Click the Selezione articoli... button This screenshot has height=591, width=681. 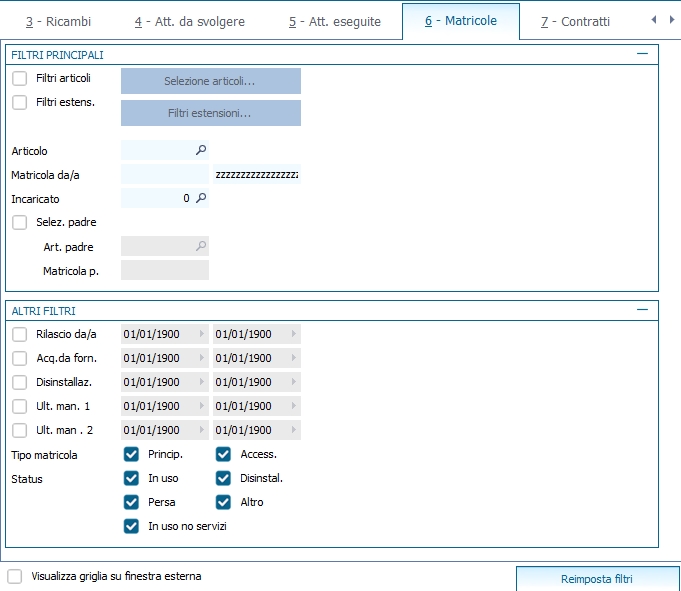(x=211, y=81)
